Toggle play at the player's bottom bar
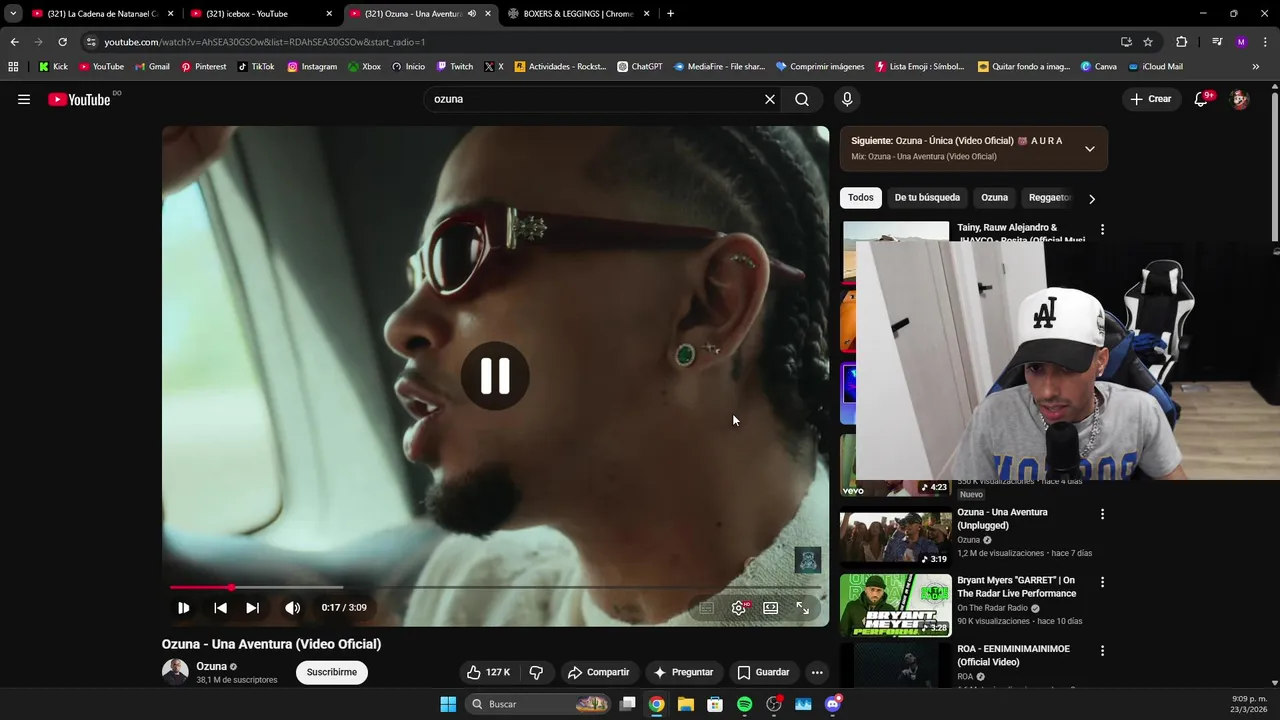Image resolution: width=1280 pixels, height=720 pixels. [x=184, y=607]
